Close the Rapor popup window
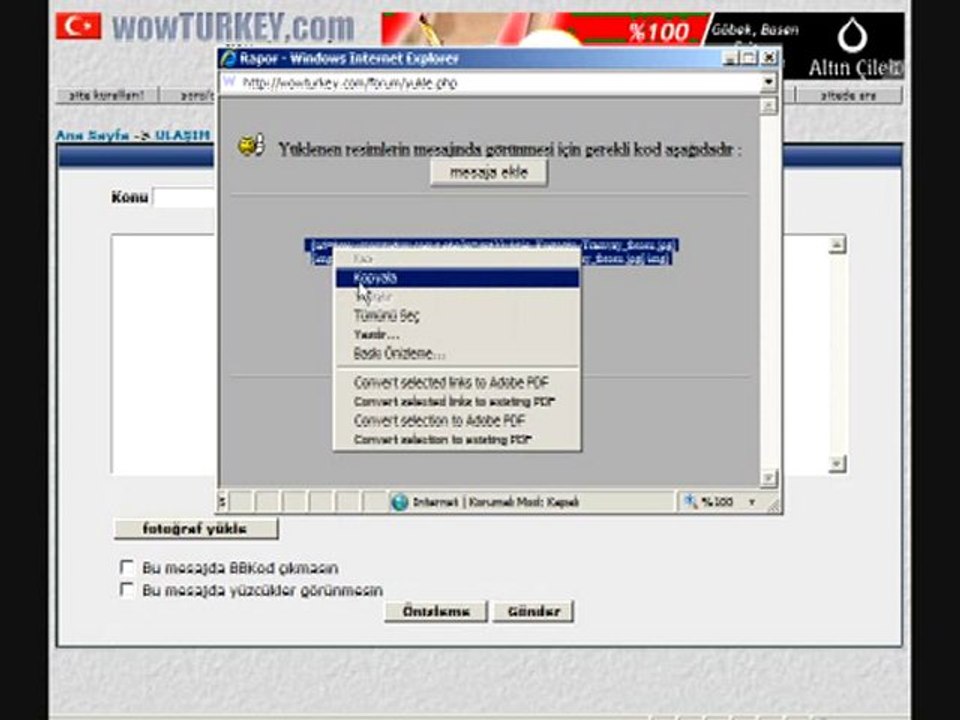 pyautogui.click(x=769, y=59)
